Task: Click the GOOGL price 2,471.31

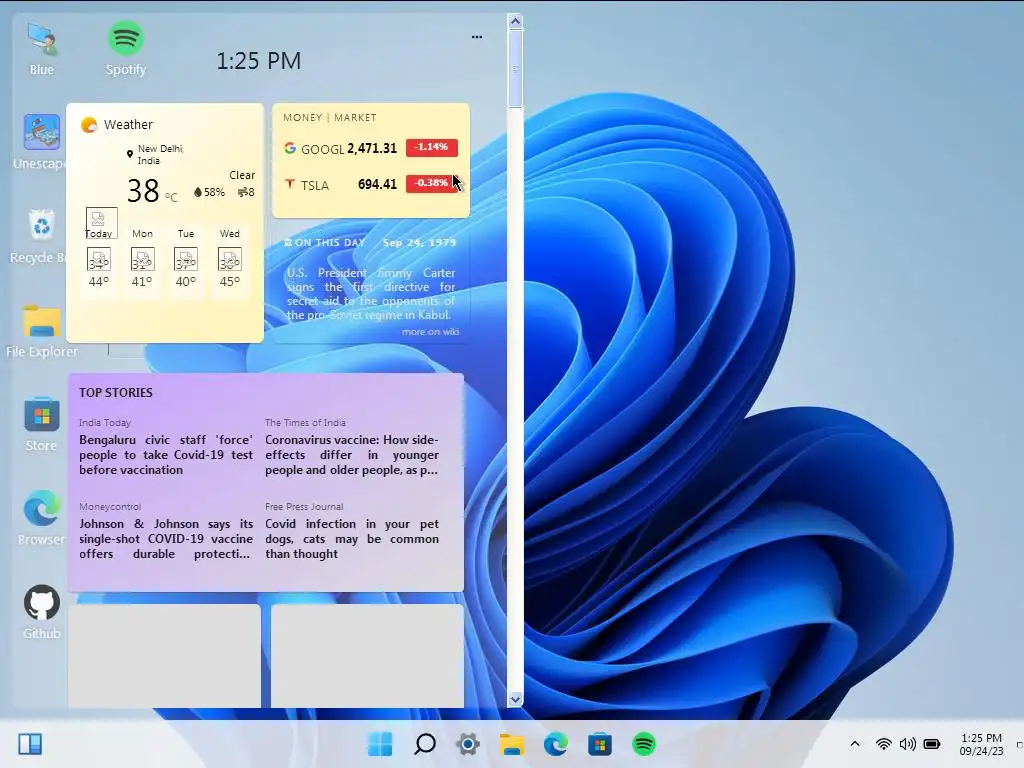Action: (x=372, y=148)
